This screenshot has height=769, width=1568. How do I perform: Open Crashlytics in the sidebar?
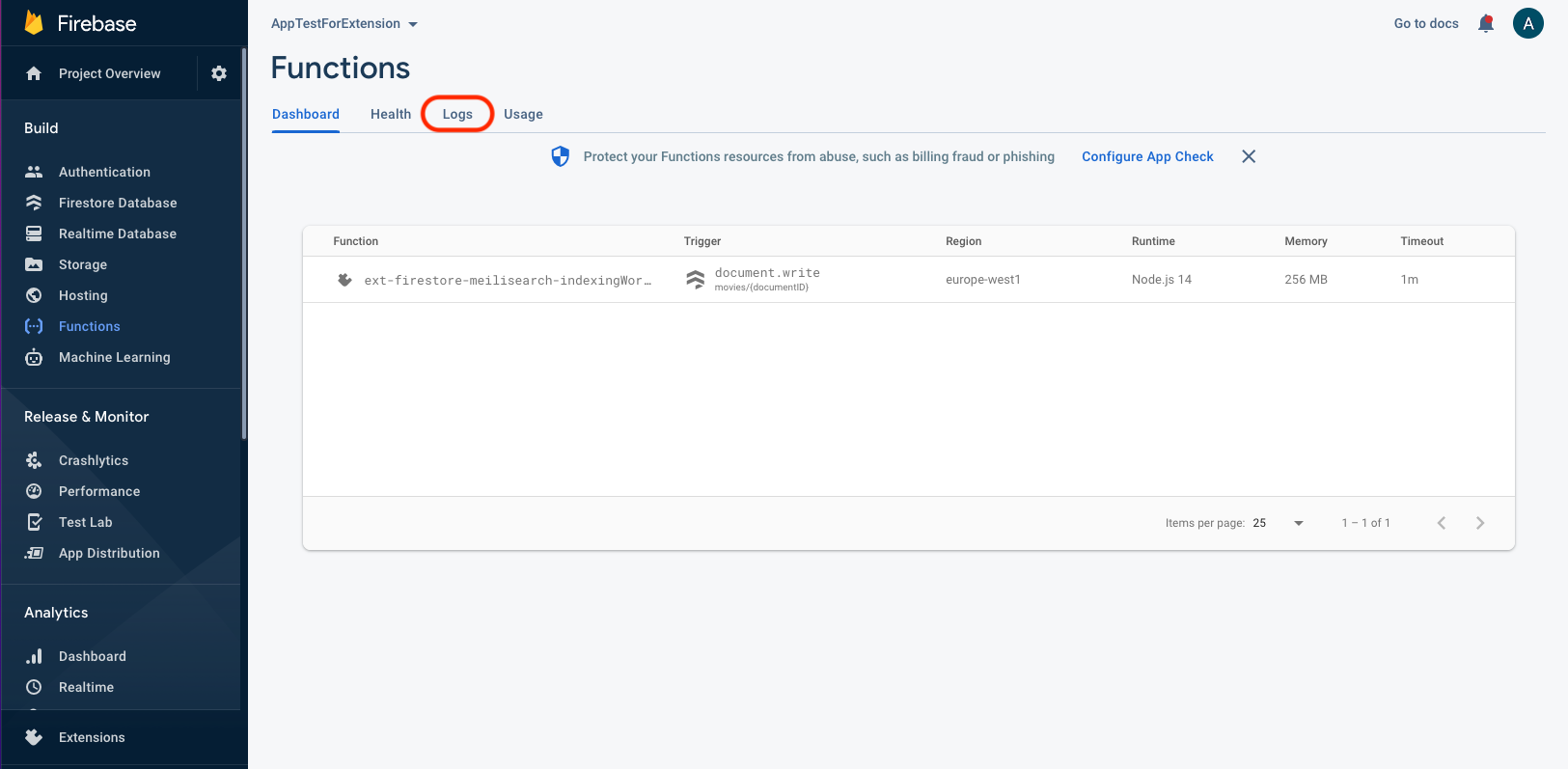click(94, 460)
